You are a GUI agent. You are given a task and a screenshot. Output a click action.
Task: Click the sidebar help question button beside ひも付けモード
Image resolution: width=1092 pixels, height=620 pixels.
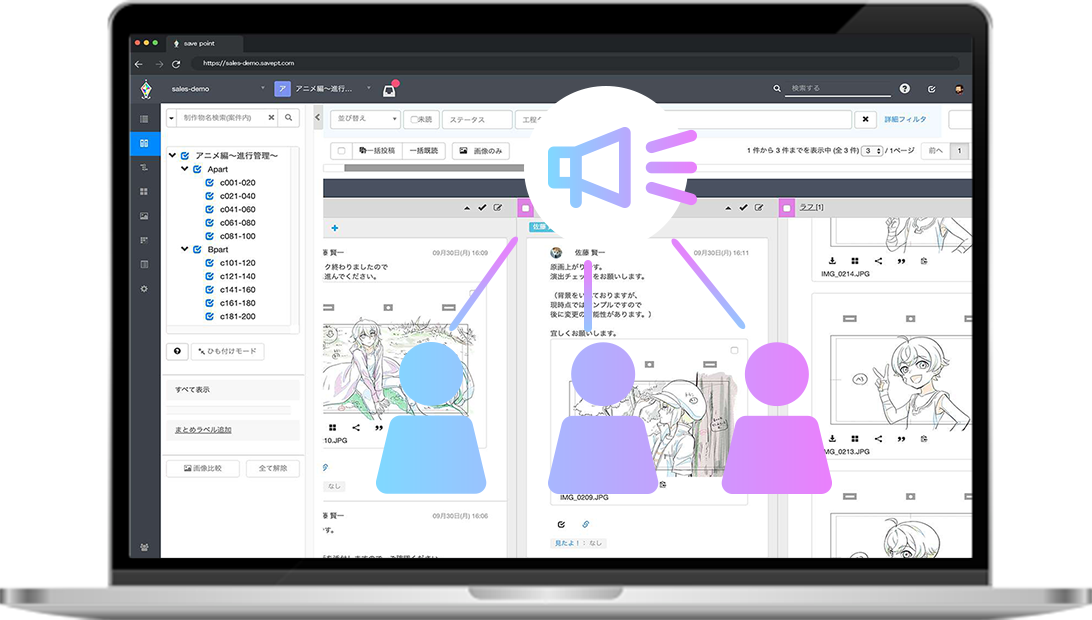tap(178, 351)
